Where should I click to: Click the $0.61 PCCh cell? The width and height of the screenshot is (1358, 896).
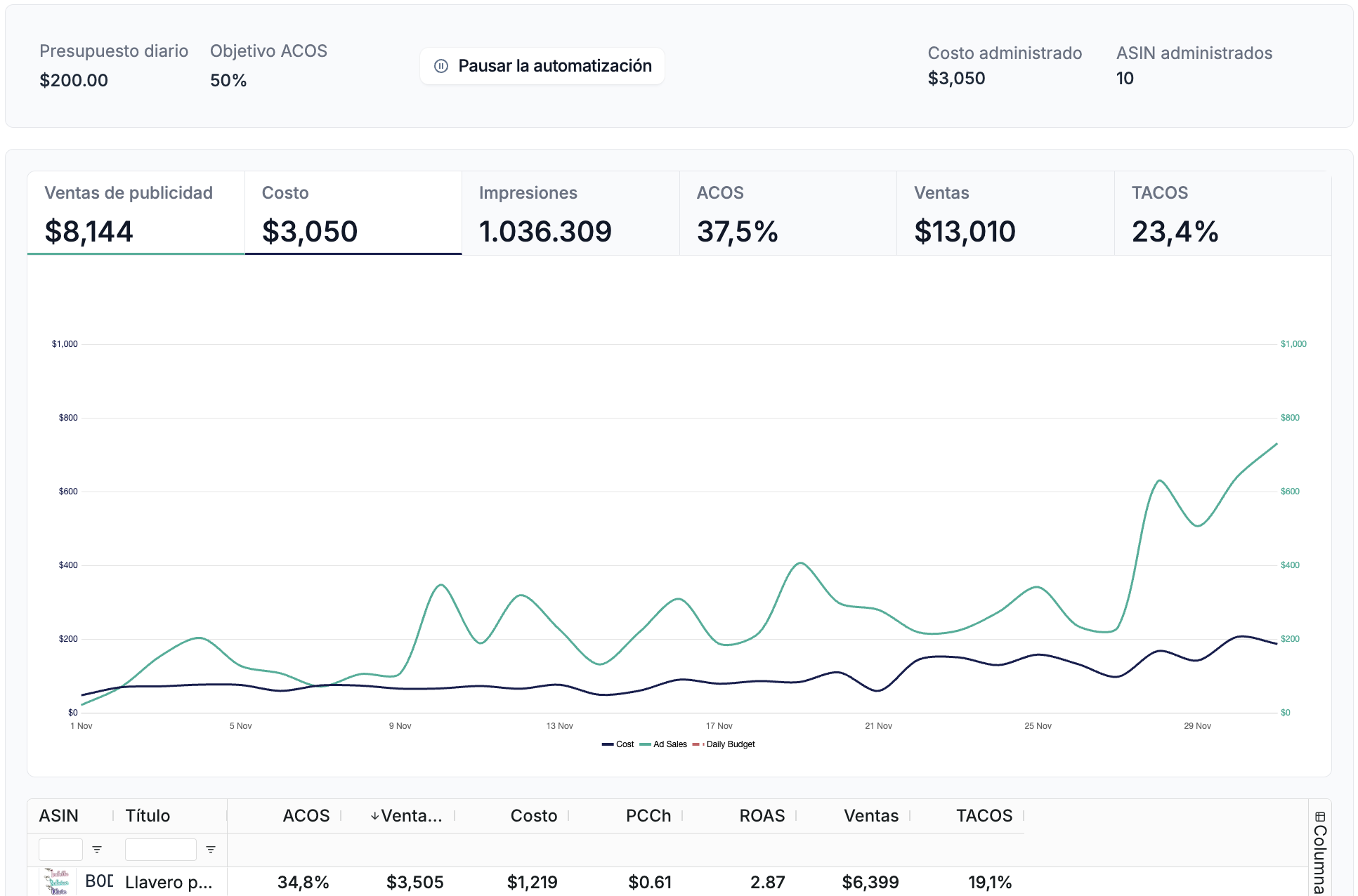point(650,883)
